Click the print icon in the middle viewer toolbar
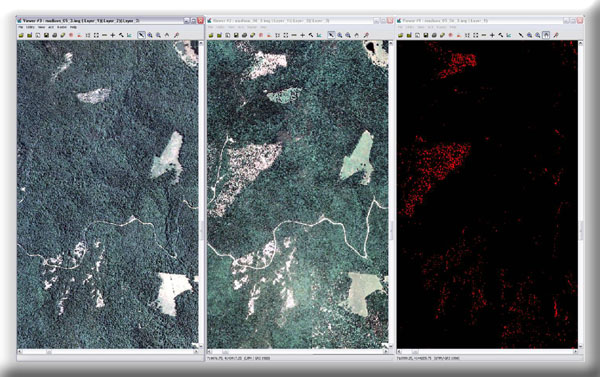600x377 pixels. point(245,35)
